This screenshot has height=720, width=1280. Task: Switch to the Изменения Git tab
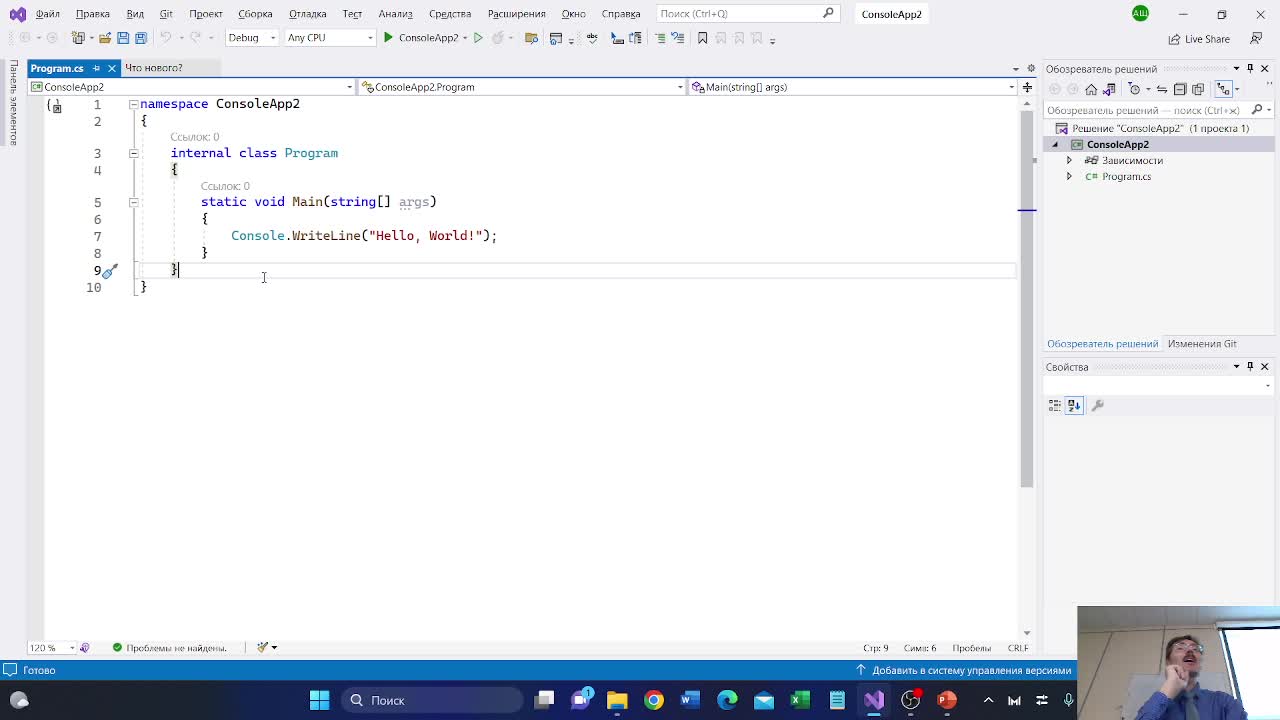(x=1202, y=344)
